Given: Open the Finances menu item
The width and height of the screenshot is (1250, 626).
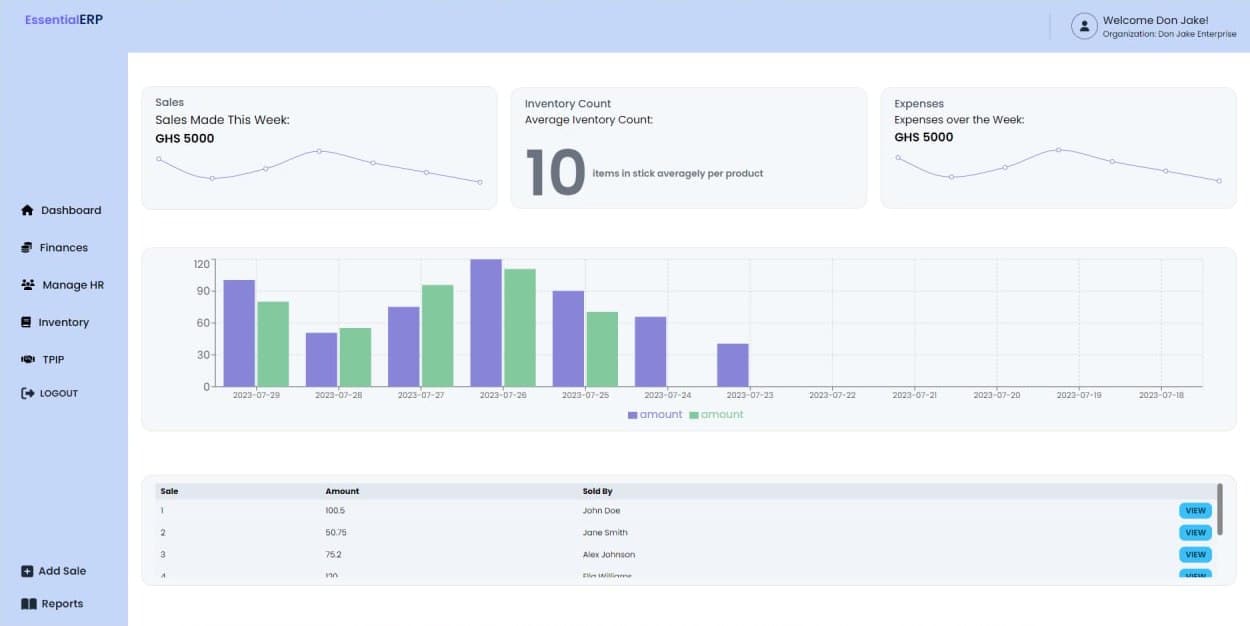Looking at the screenshot, I should pyautogui.click(x=63, y=248).
